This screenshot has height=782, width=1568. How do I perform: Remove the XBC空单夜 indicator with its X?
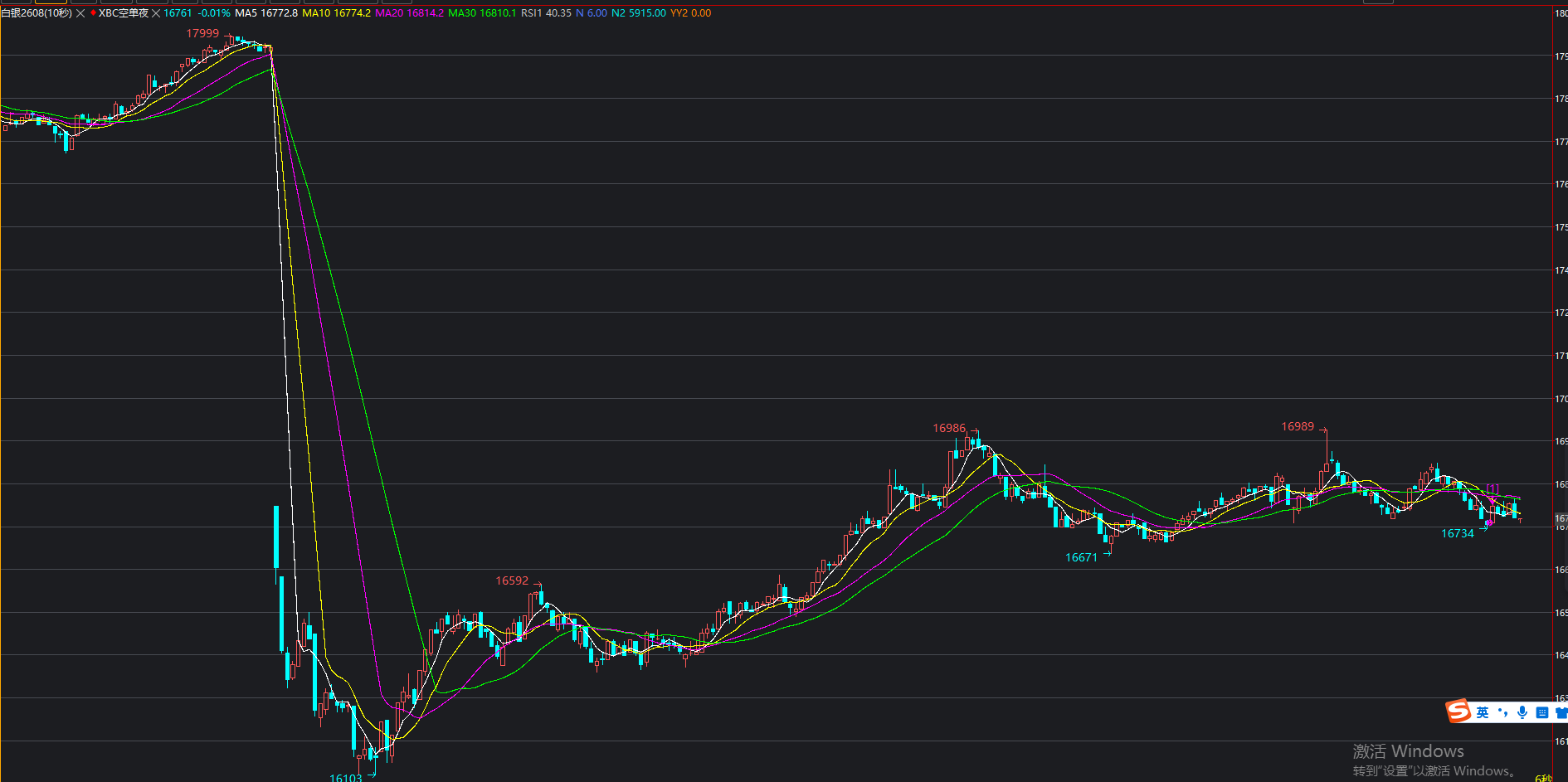click(156, 13)
